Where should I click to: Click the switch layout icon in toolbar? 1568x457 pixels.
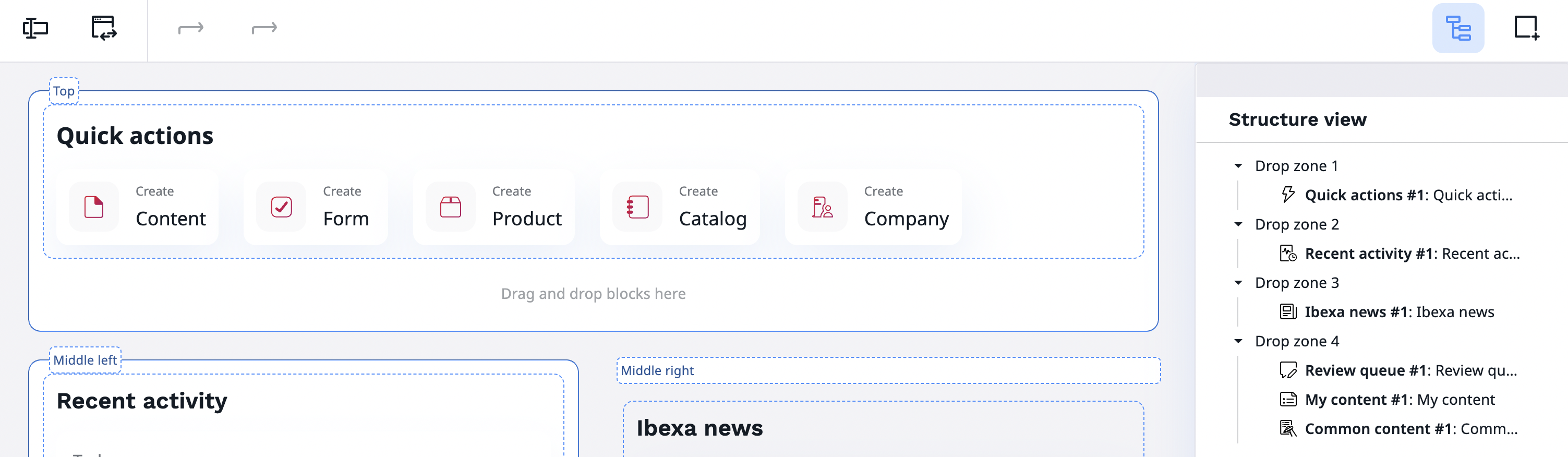(103, 28)
